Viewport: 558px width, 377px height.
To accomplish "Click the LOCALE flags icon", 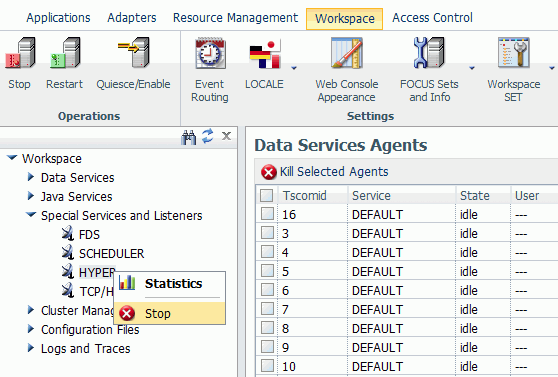I will pos(265,53).
